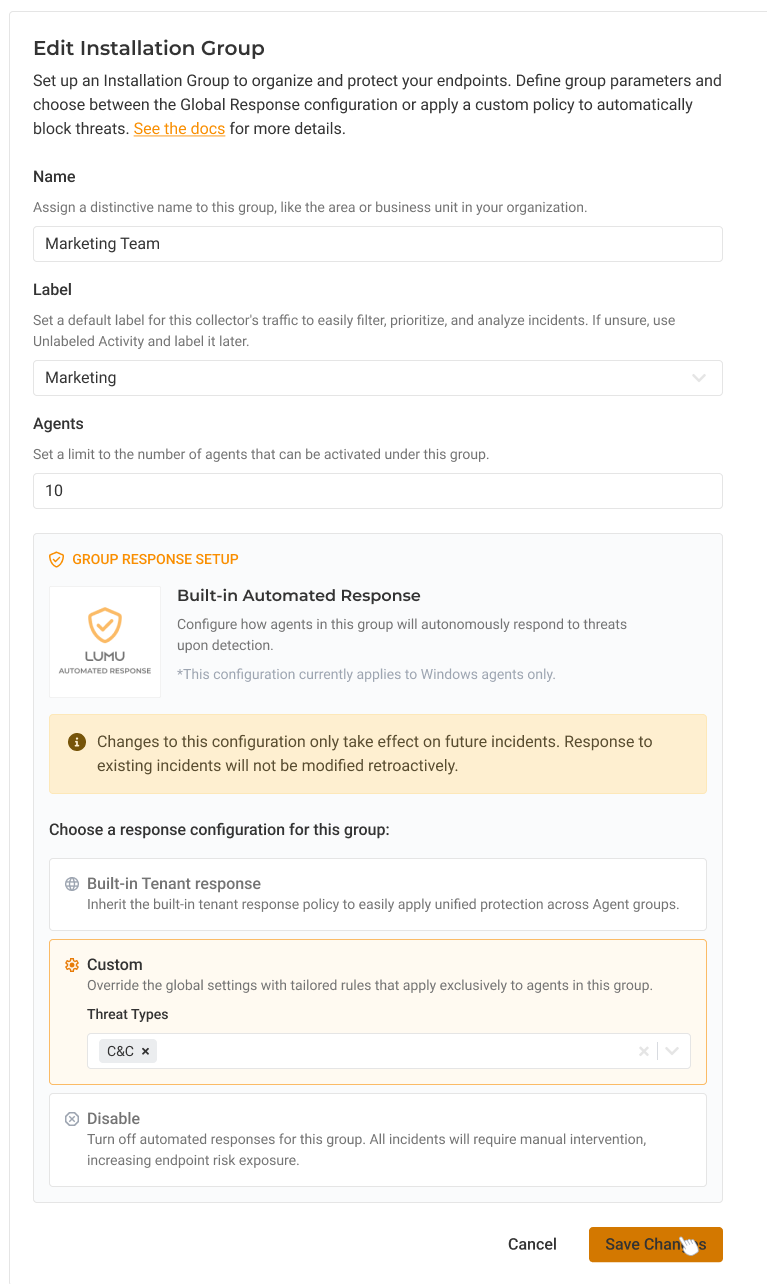The image size is (767, 1284).
Task: Click the Edit Installation Group heading
Action: tap(149, 48)
